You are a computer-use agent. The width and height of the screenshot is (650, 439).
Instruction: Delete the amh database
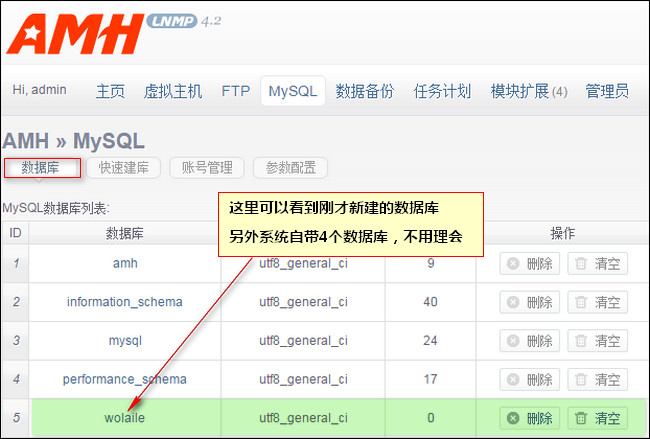point(530,263)
